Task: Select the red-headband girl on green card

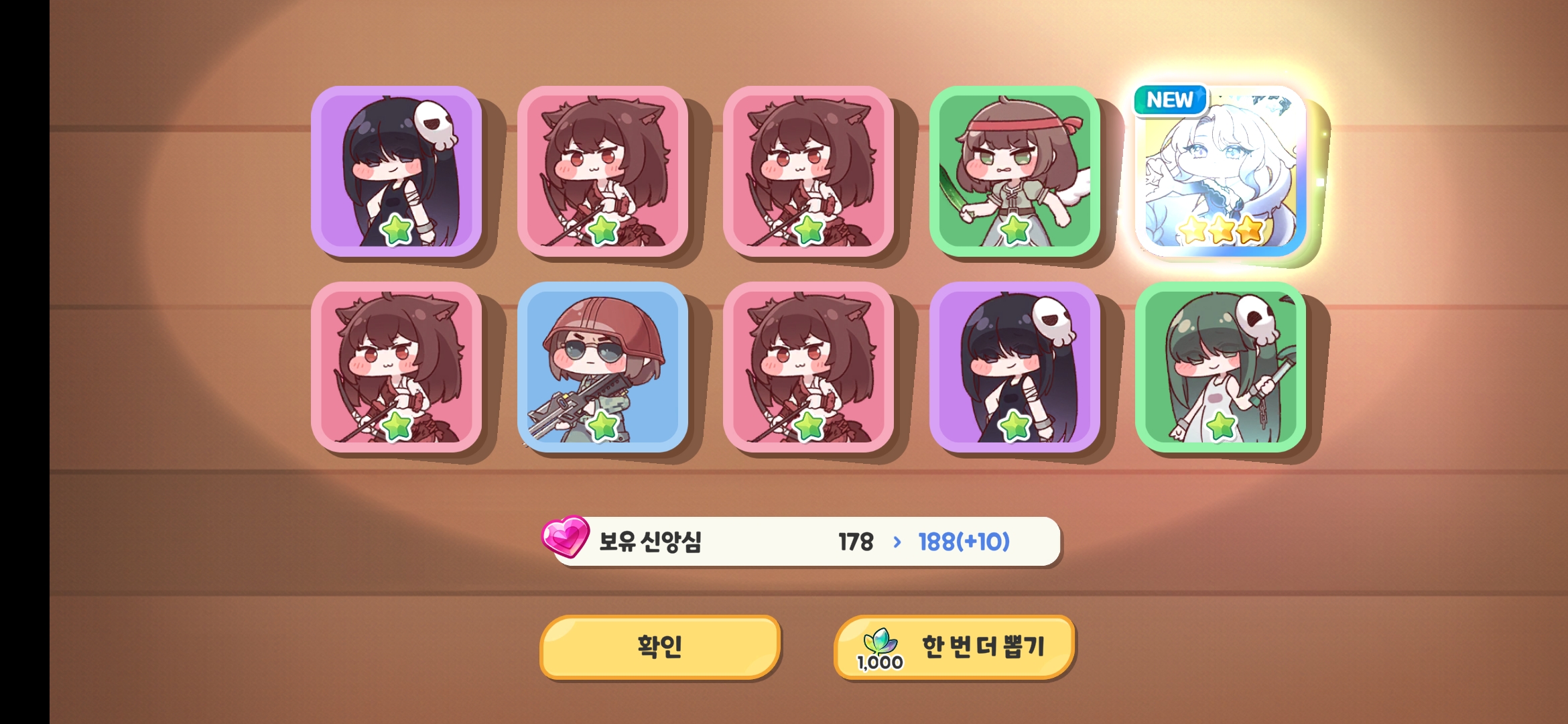Action: (x=1015, y=171)
